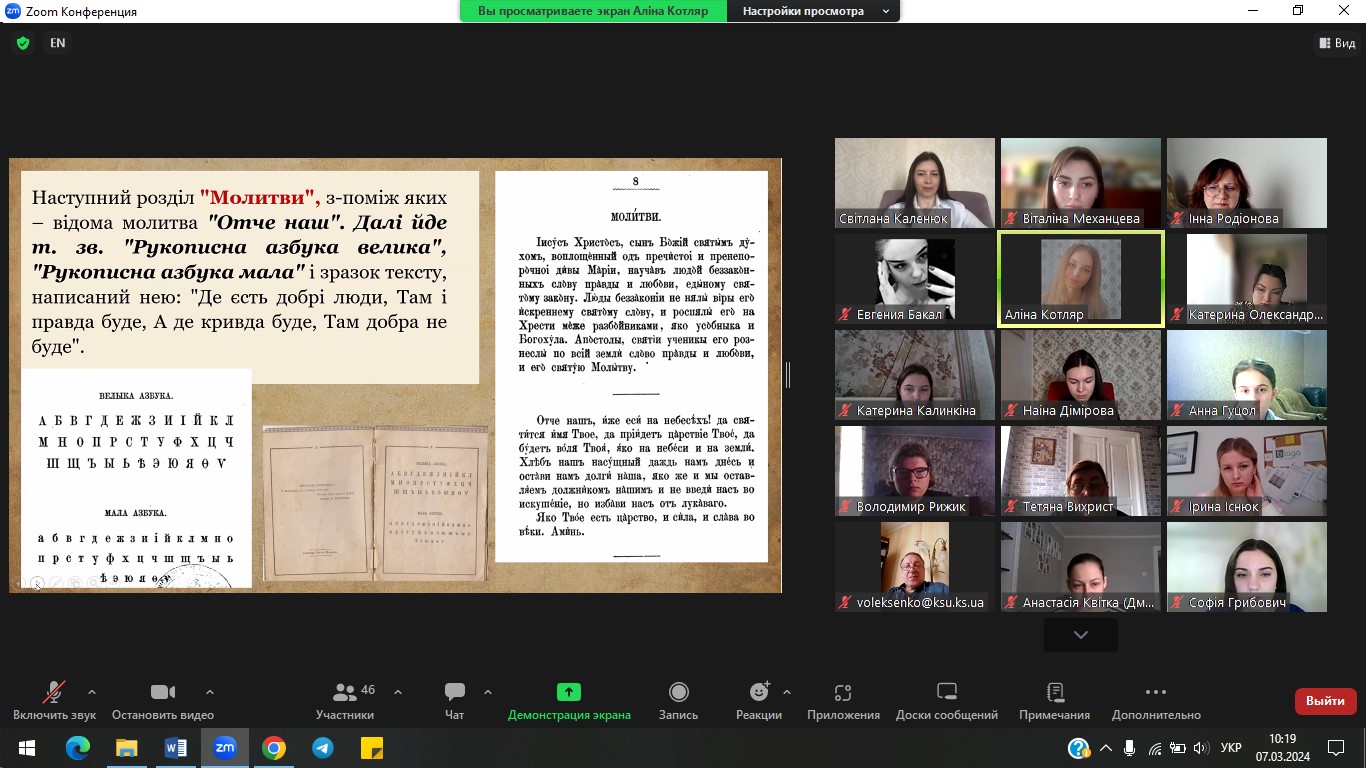Viewport: 1366px width, 768px height.
Task: Open the Примечания notes icon
Action: point(1054,693)
